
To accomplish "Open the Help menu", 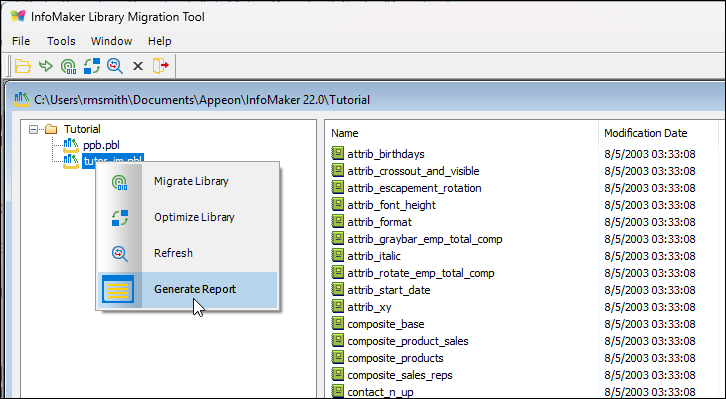I will 160,41.
